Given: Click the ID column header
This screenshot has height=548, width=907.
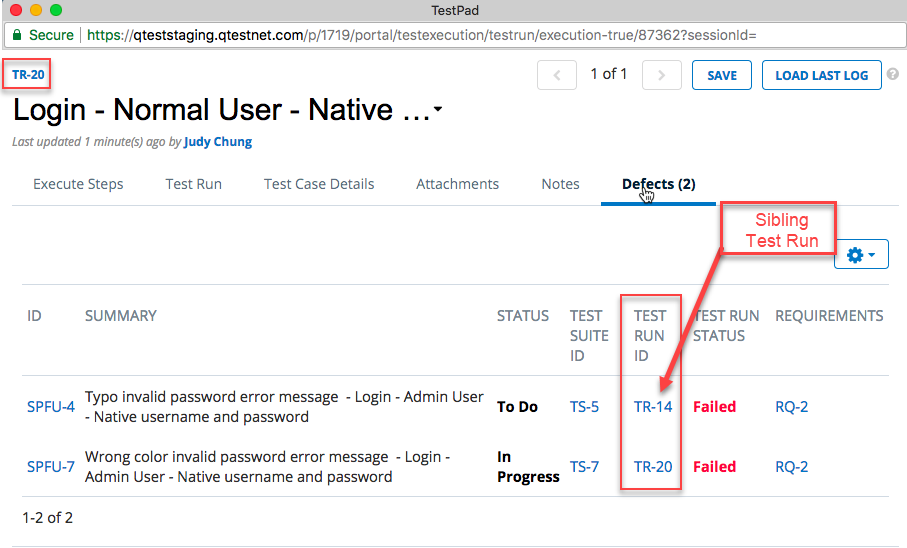Looking at the screenshot, I should click(34, 315).
